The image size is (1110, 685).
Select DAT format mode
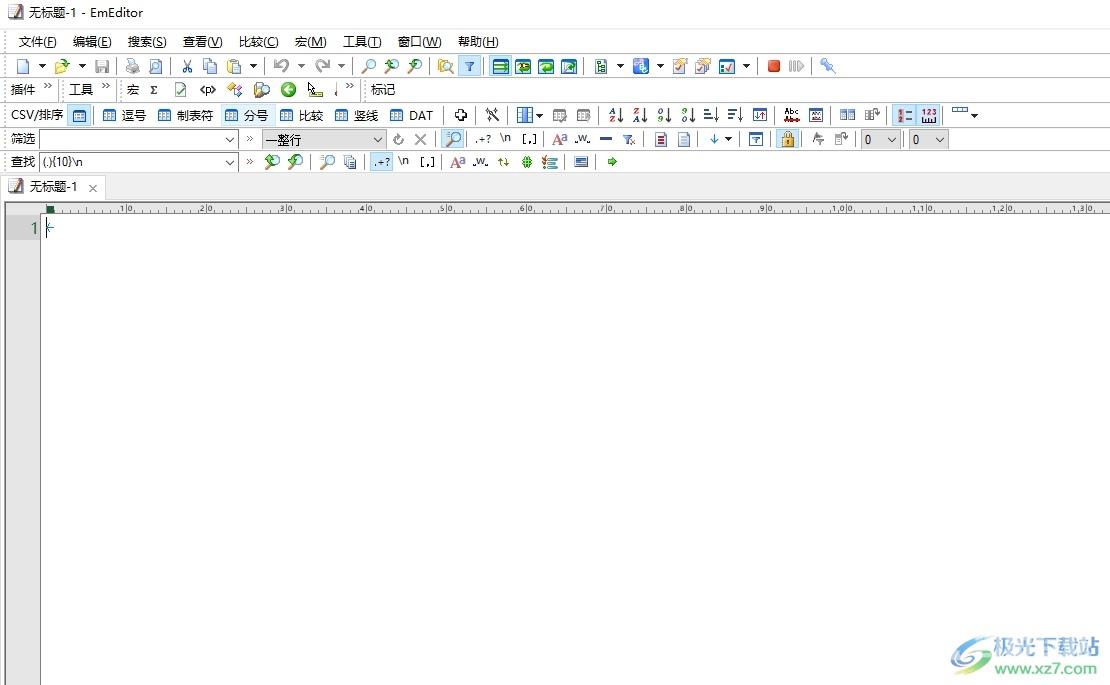click(x=411, y=115)
